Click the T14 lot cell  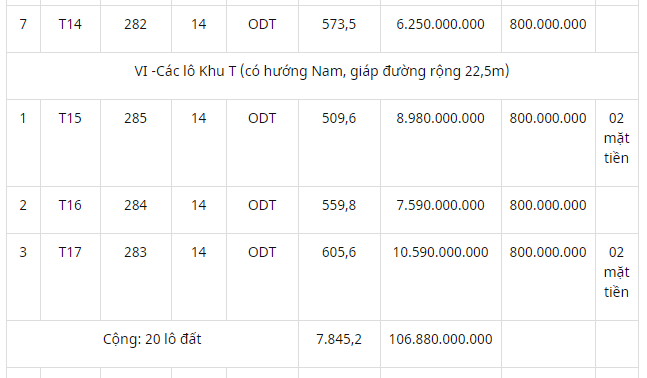click(70, 24)
